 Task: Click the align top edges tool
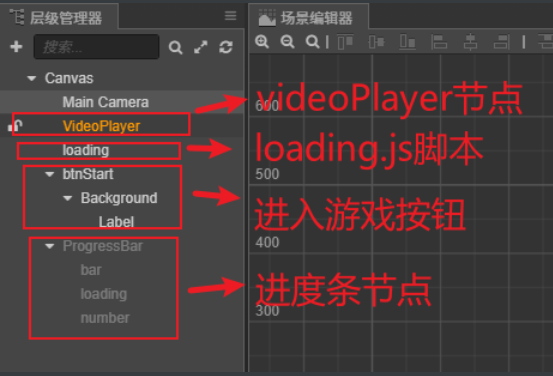(345, 42)
